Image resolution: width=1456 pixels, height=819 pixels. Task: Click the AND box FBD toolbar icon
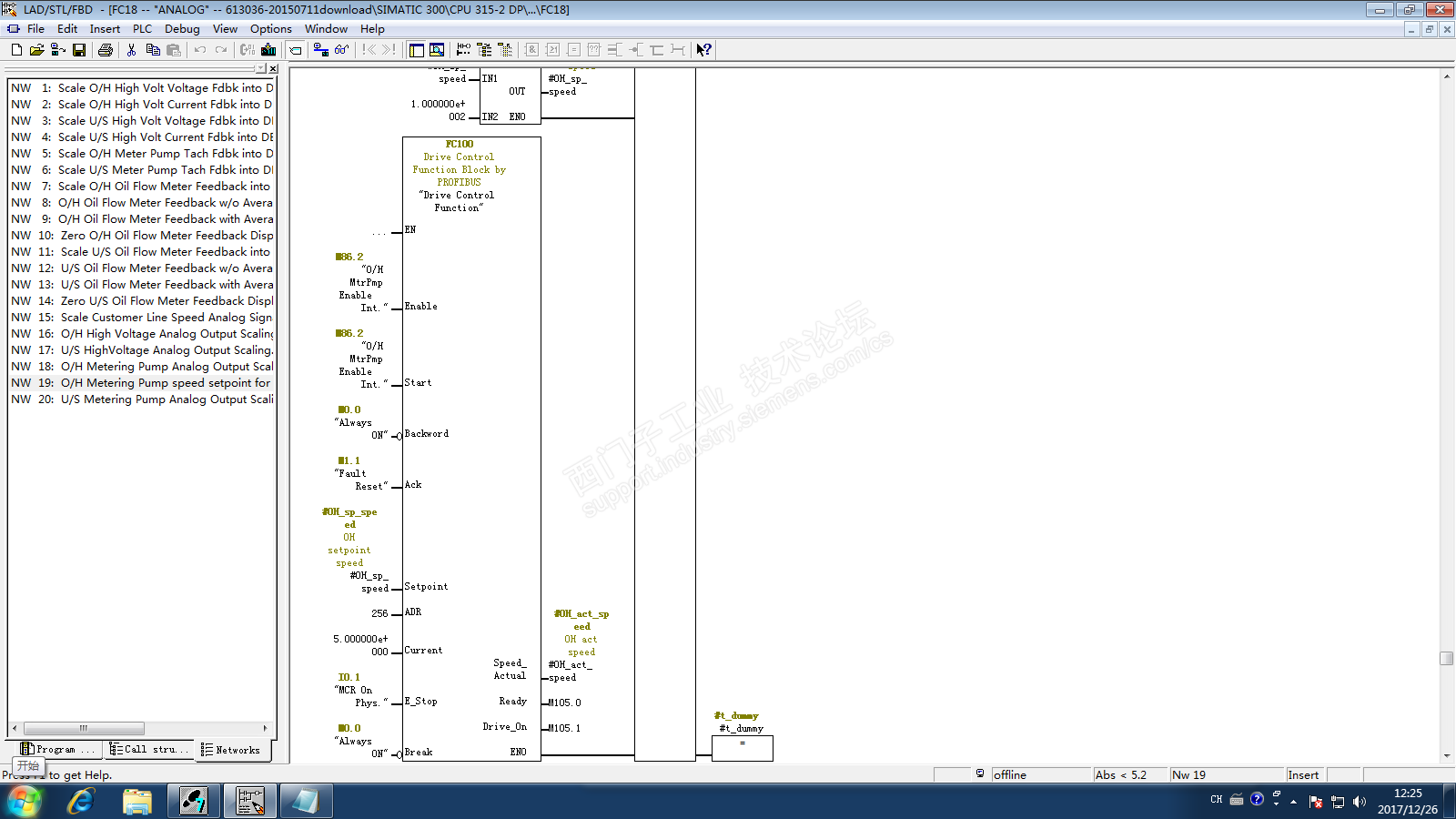click(x=531, y=50)
